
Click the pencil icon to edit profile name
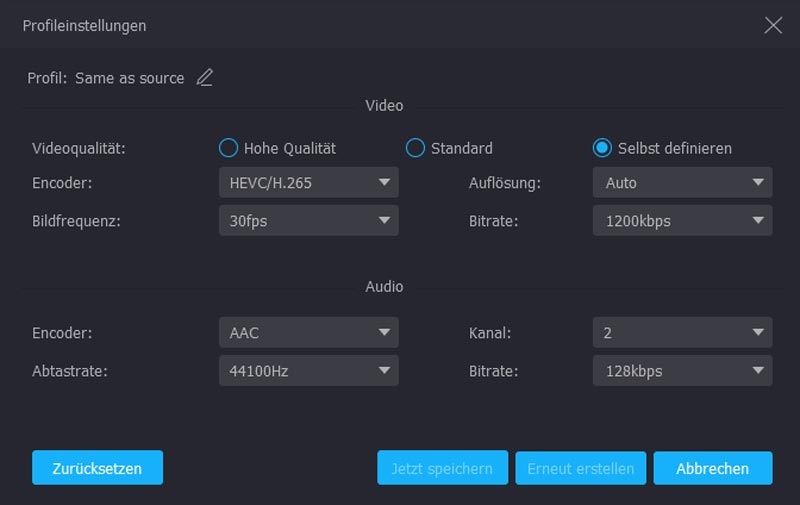[205, 78]
